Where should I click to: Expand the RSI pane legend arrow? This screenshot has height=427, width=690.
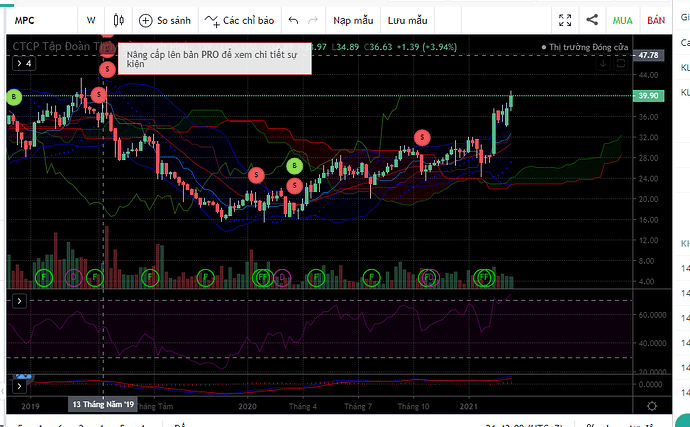[x=19, y=301]
